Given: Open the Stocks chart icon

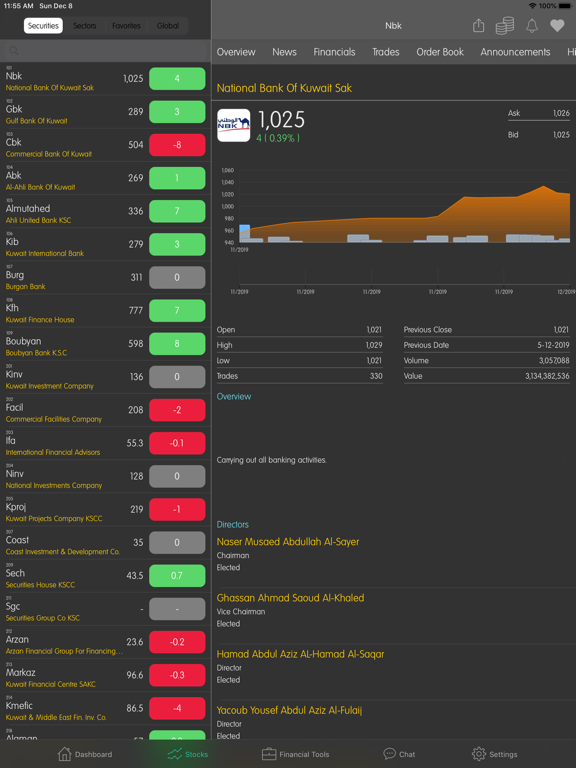Looking at the screenshot, I should coord(174,754).
